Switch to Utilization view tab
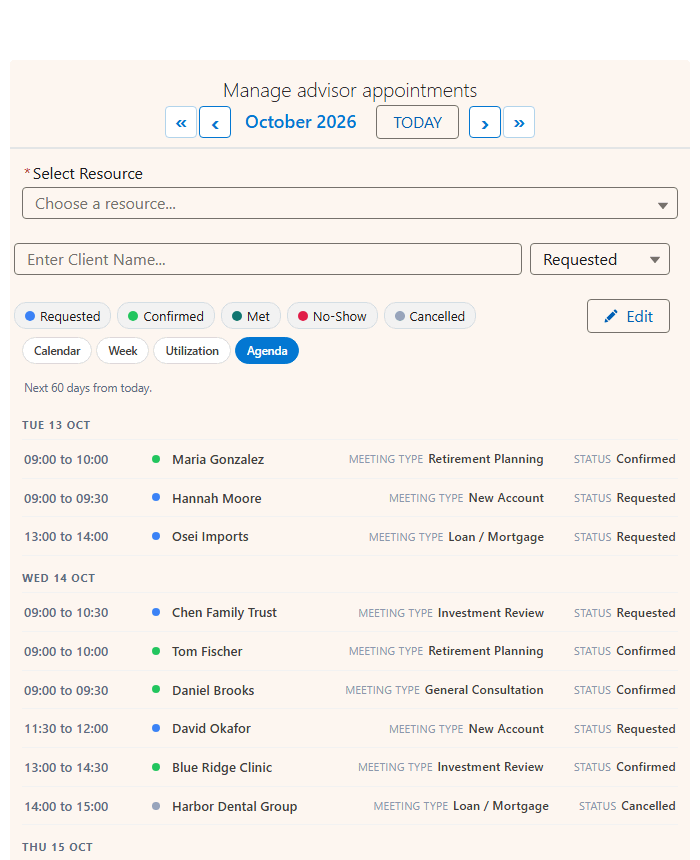700x860 pixels. [192, 351]
